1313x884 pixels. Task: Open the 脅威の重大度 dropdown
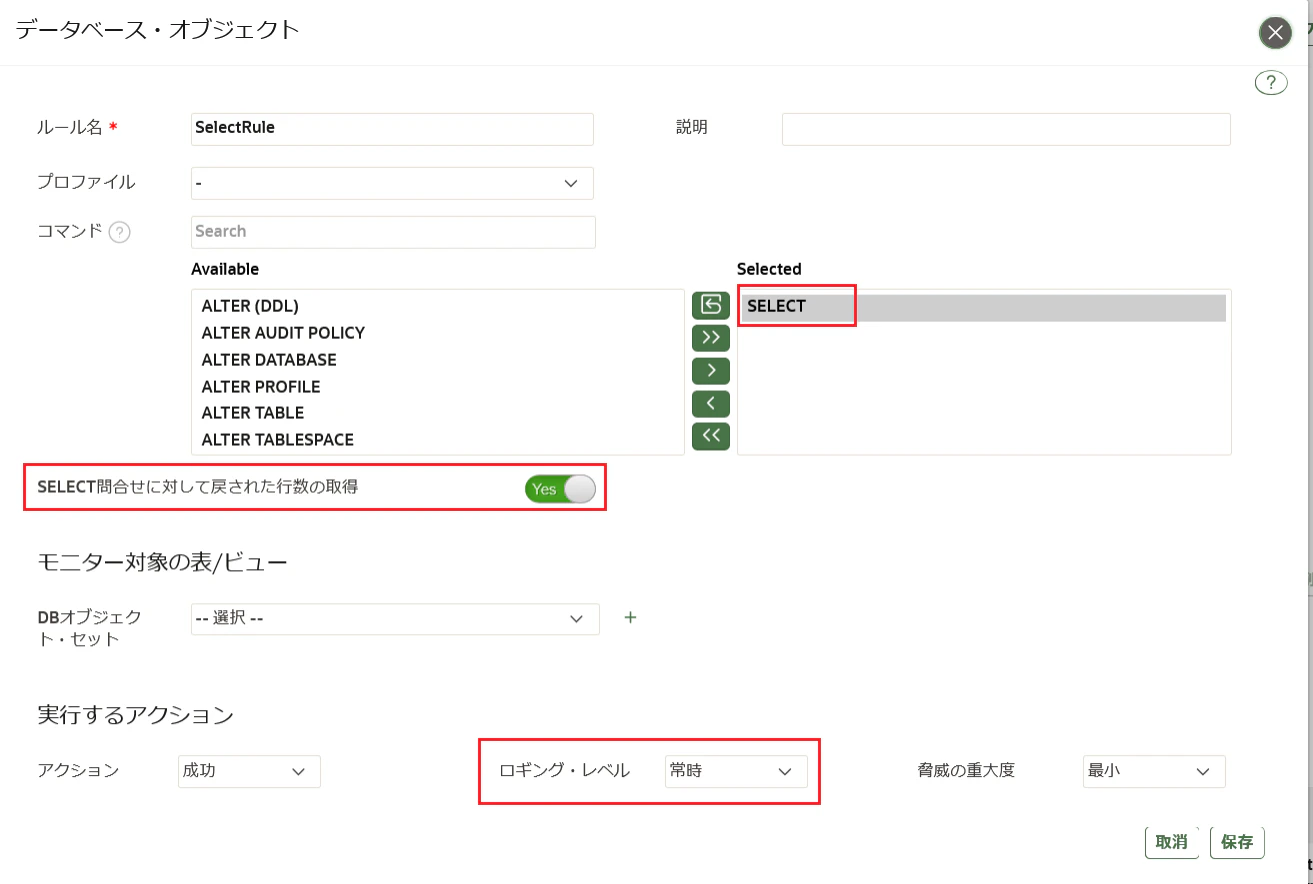[x=1154, y=771]
